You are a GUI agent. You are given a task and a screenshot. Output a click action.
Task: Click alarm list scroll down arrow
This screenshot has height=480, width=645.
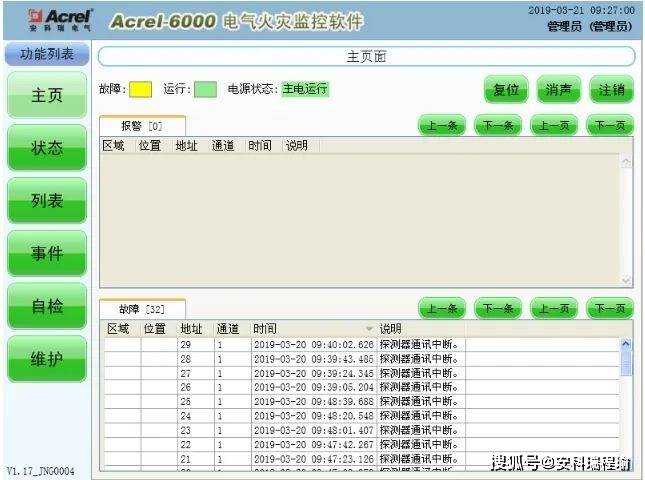tap(626, 280)
